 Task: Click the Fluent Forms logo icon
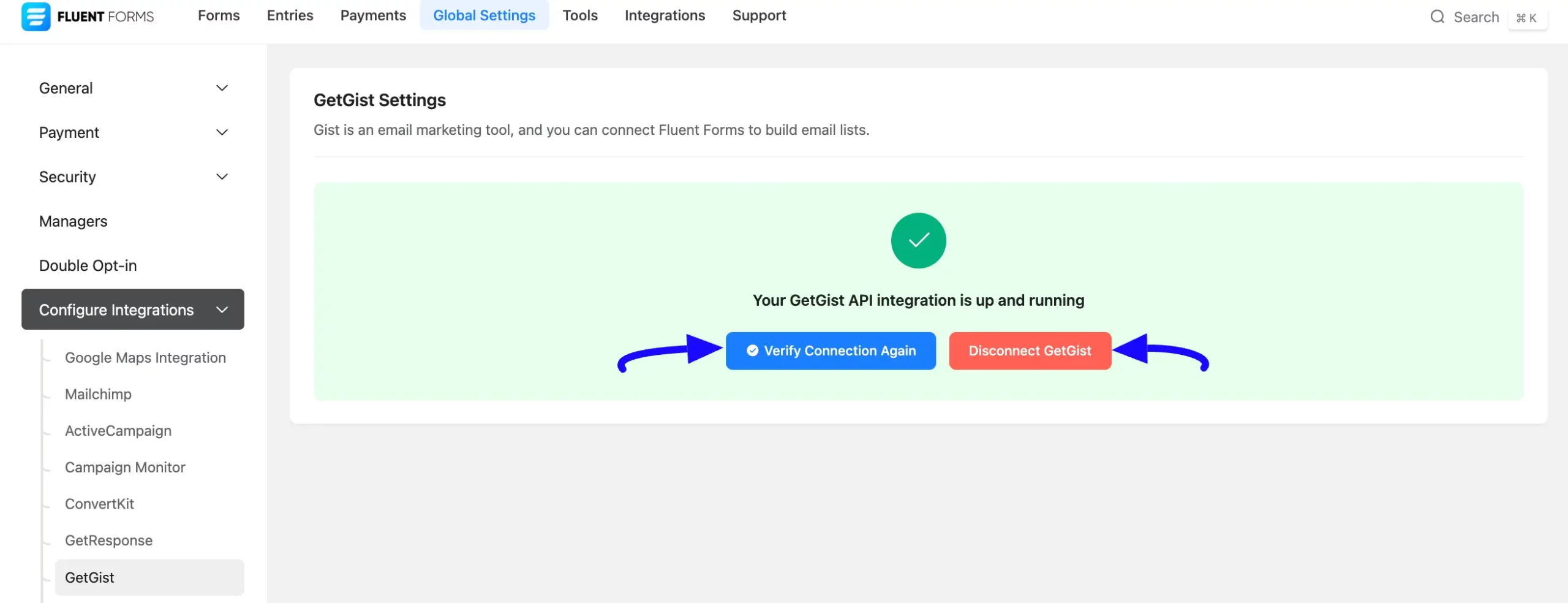pos(36,16)
